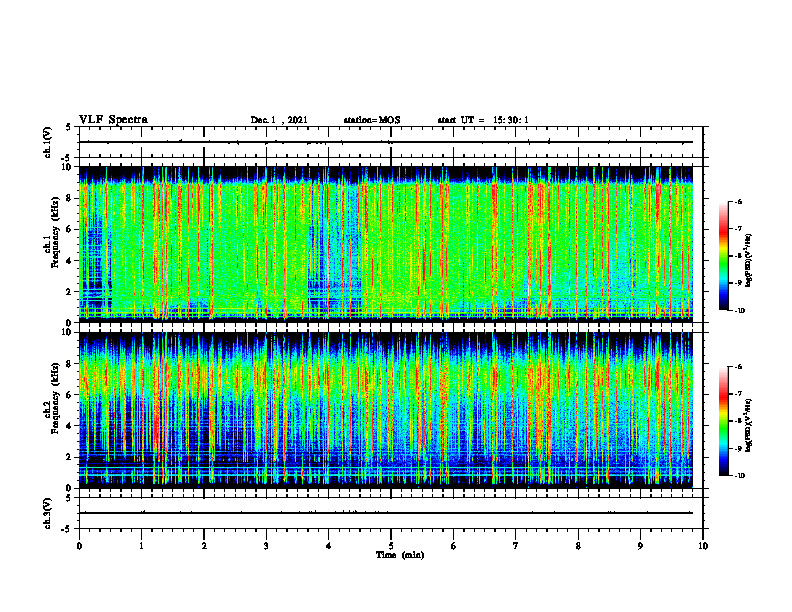Click time axis tick label "9"

640,546
